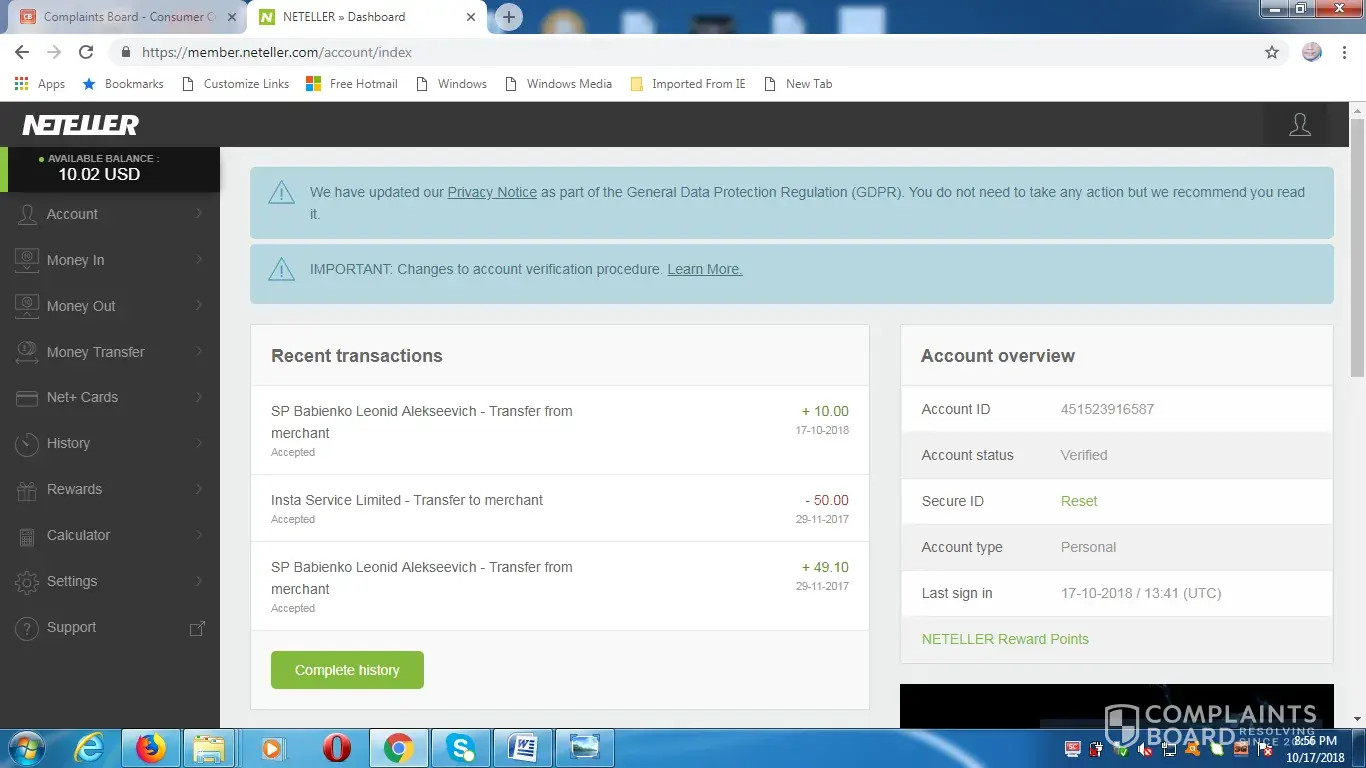Click the + 10.00 transaction amount
This screenshot has width=1366, height=768.
coord(825,411)
